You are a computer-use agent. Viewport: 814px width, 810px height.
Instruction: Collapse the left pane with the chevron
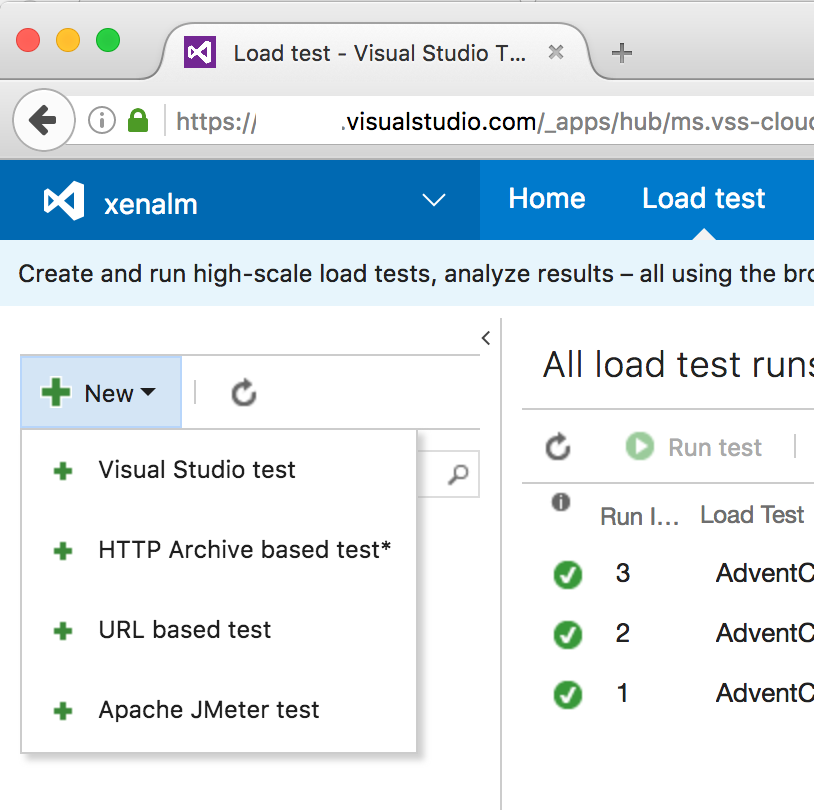486,338
